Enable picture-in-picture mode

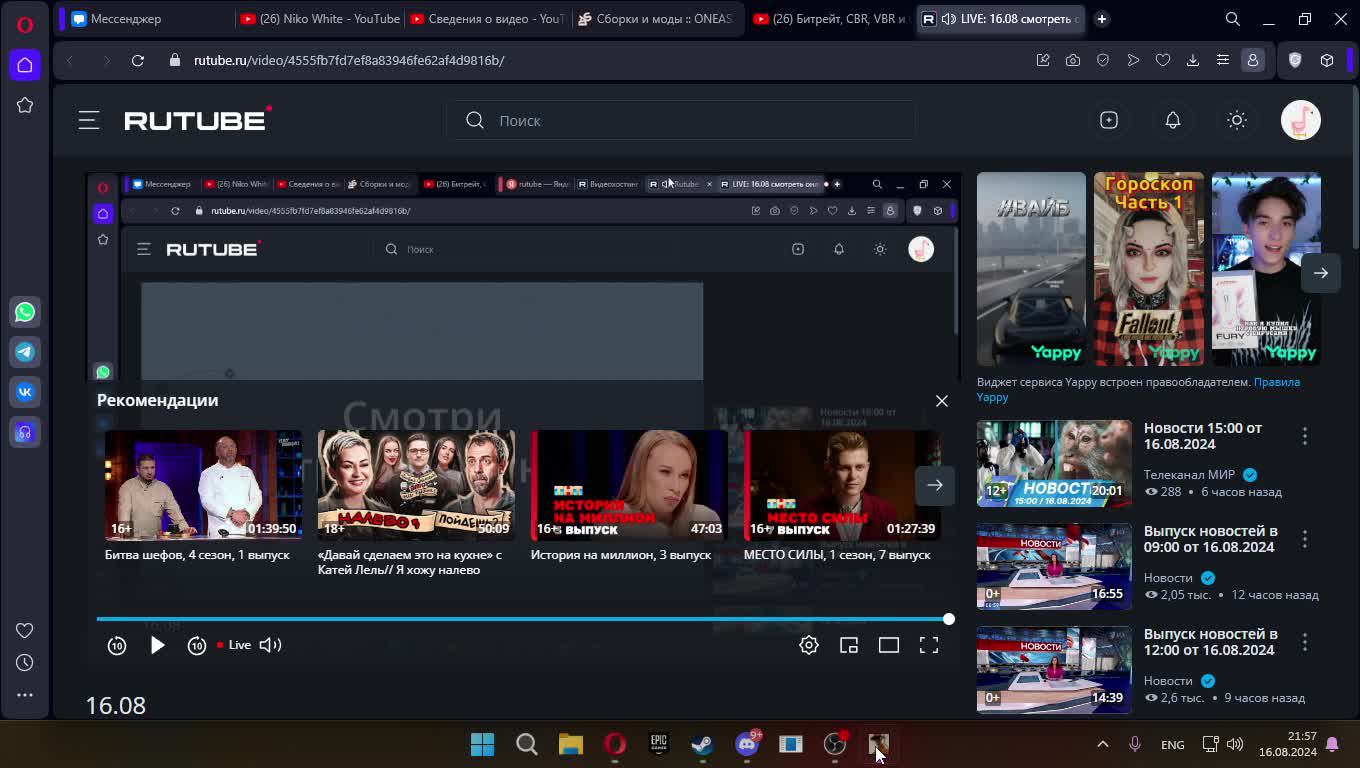click(849, 645)
